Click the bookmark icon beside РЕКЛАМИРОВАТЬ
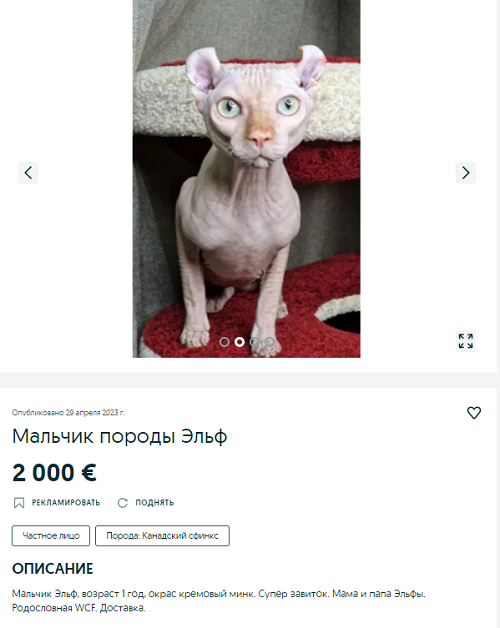 [19, 503]
